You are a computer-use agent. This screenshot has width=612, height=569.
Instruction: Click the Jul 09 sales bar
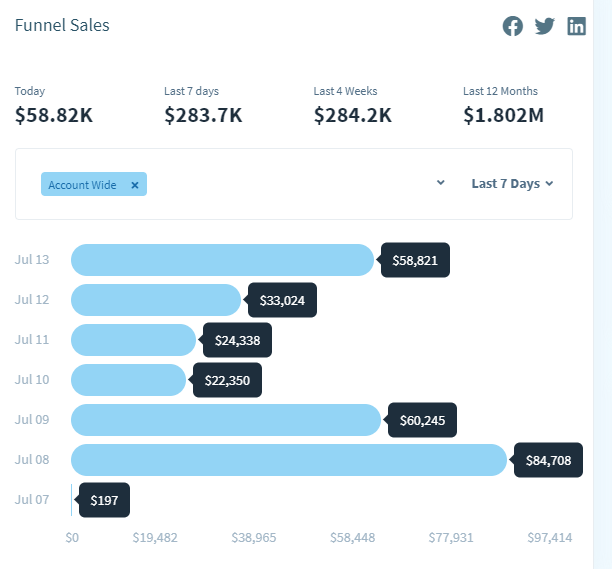226,420
